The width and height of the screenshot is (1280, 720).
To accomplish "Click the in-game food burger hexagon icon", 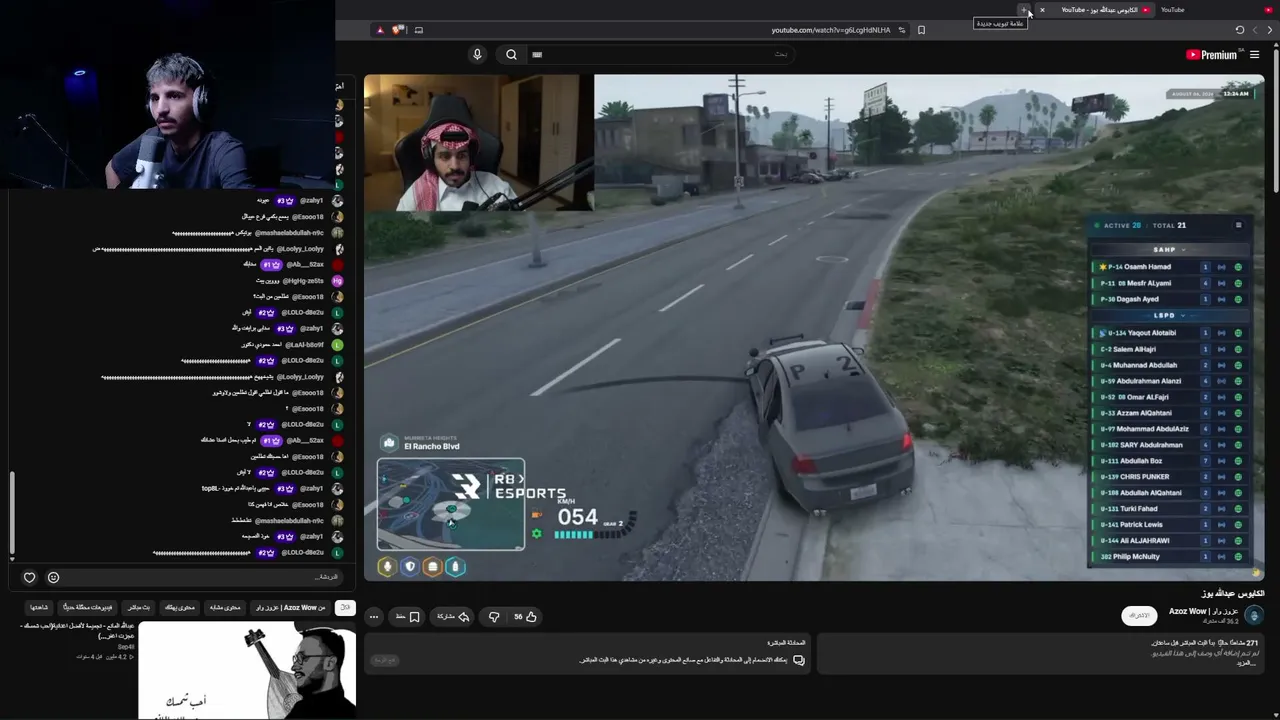I will (433, 567).
